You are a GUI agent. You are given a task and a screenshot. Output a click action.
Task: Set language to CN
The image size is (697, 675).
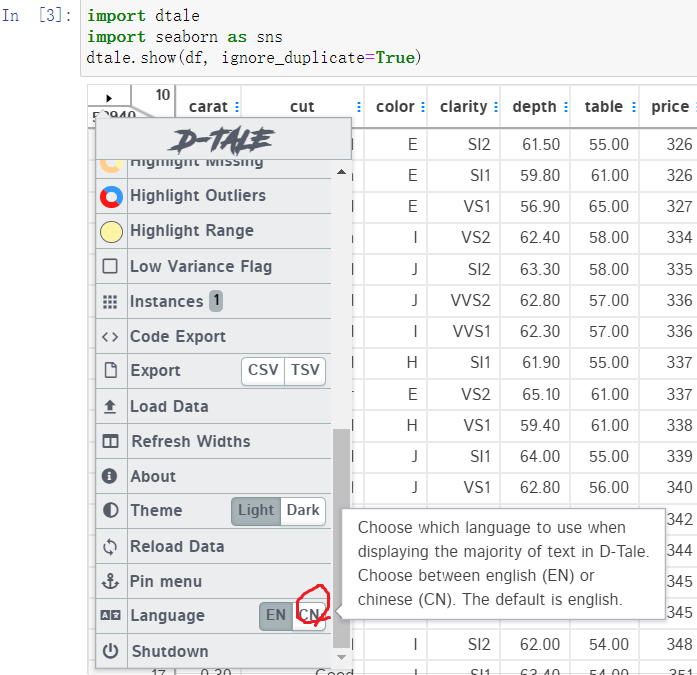[x=309, y=616]
